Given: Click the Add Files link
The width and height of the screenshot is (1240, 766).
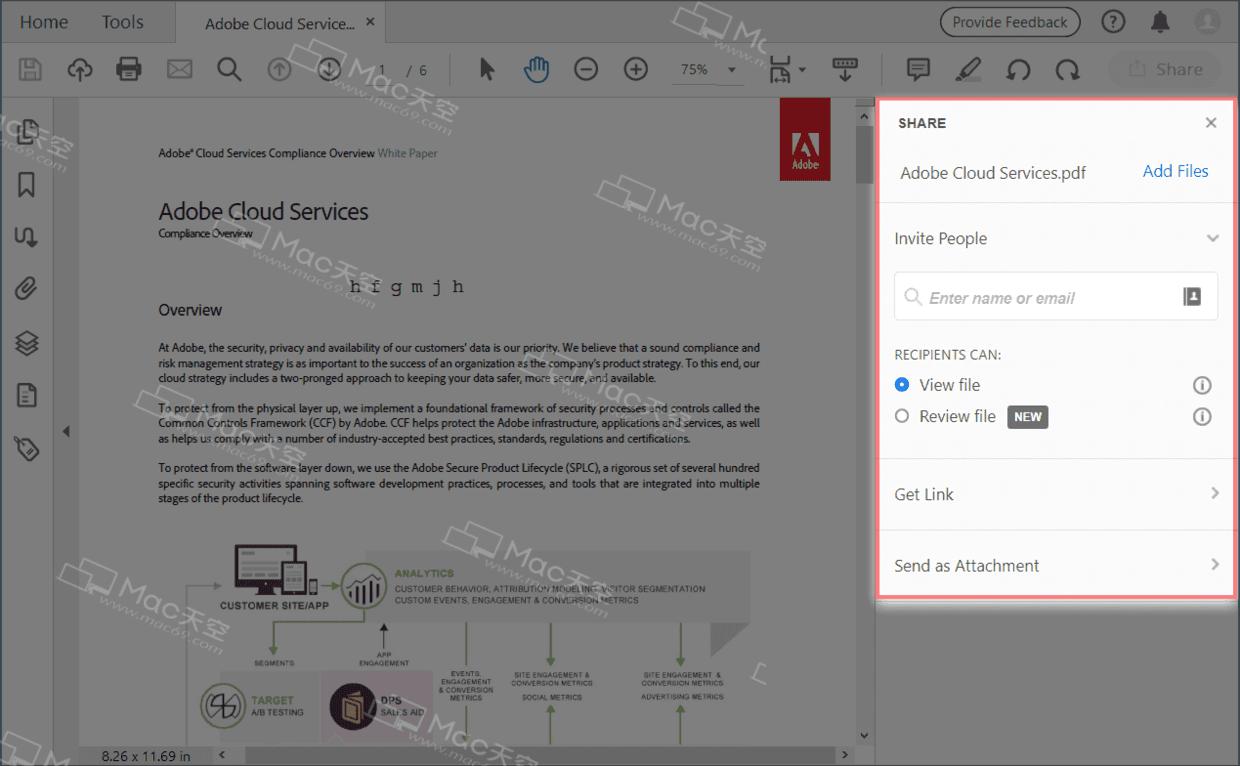Looking at the screenshot, I should click(x=1175, y=171).
